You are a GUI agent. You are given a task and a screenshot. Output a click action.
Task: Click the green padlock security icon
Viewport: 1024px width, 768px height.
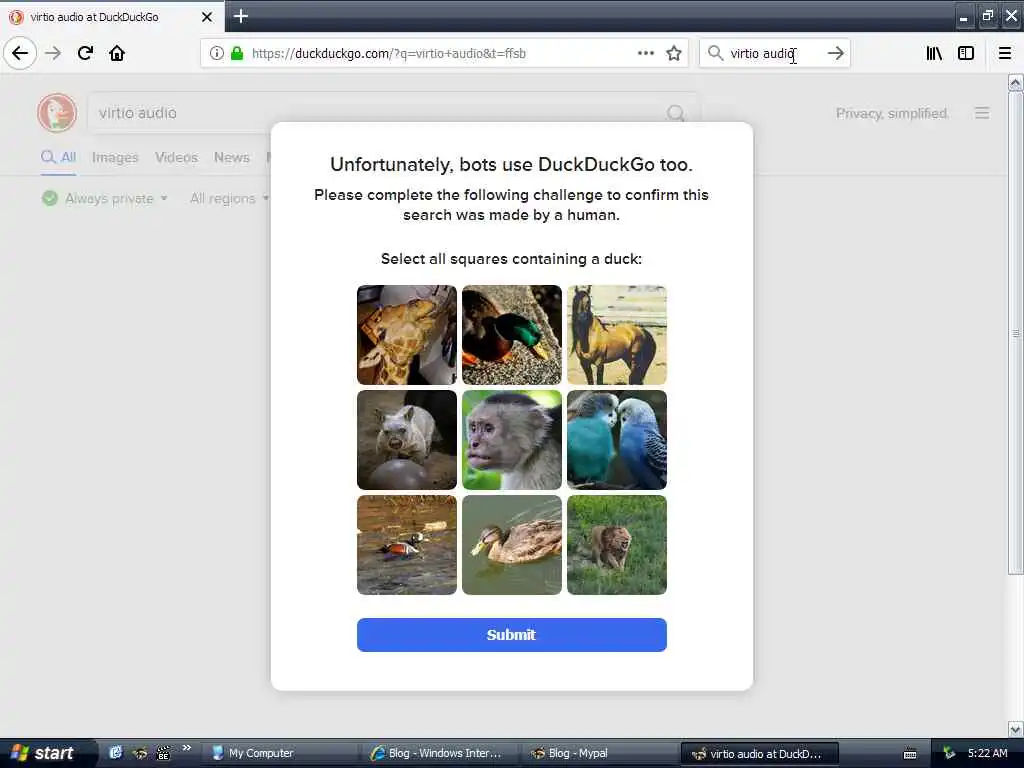click(x=237, y=53)
